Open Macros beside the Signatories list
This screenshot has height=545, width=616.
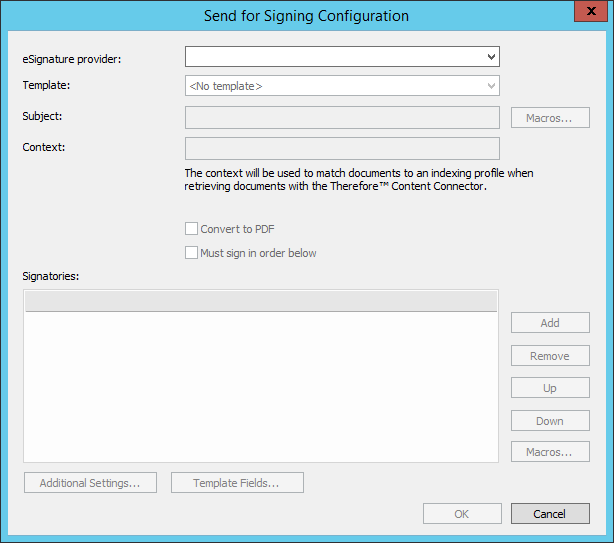pyautogui.click(x=550, y=451)
